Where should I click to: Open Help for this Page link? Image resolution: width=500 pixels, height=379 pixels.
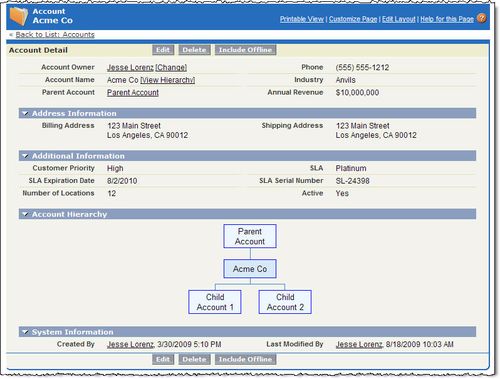[x=447, y=19]
